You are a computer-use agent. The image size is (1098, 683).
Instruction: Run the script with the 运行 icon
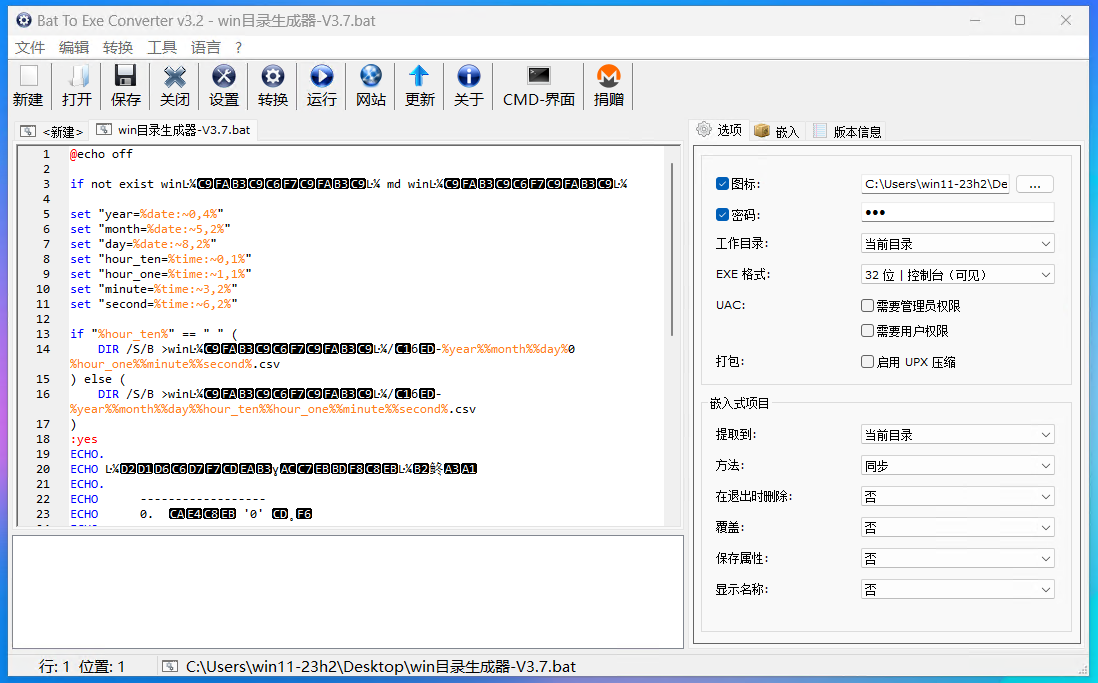322,76
